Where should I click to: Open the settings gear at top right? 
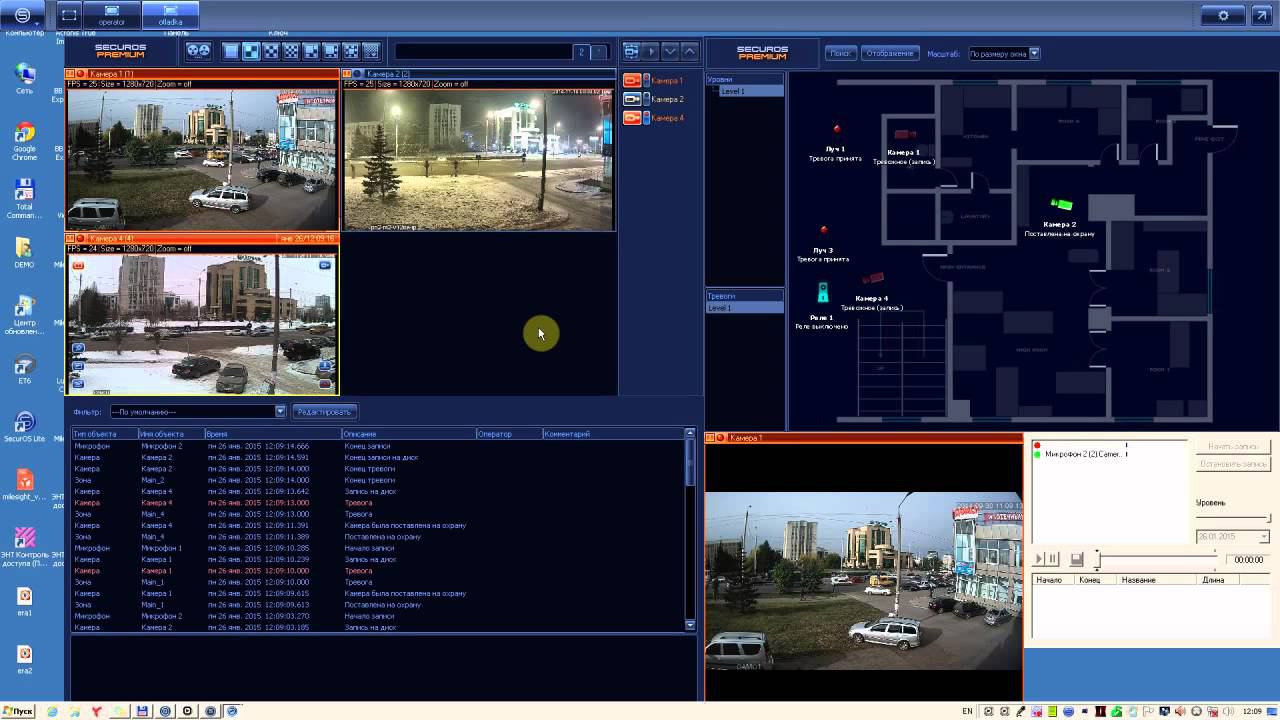pyautogui.click(x=1223, y=15)
